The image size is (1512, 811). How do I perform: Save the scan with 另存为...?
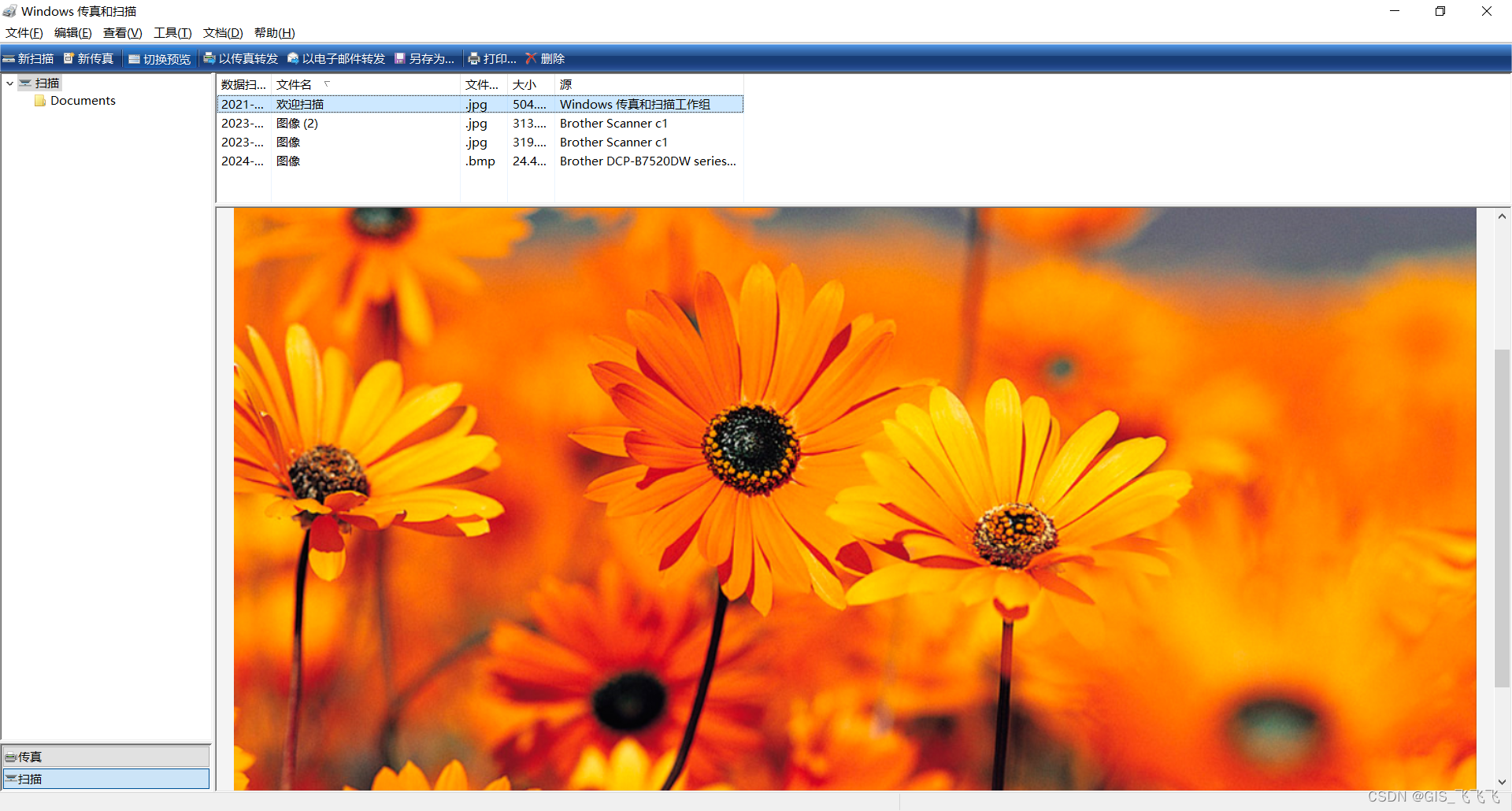pos(424,59)
